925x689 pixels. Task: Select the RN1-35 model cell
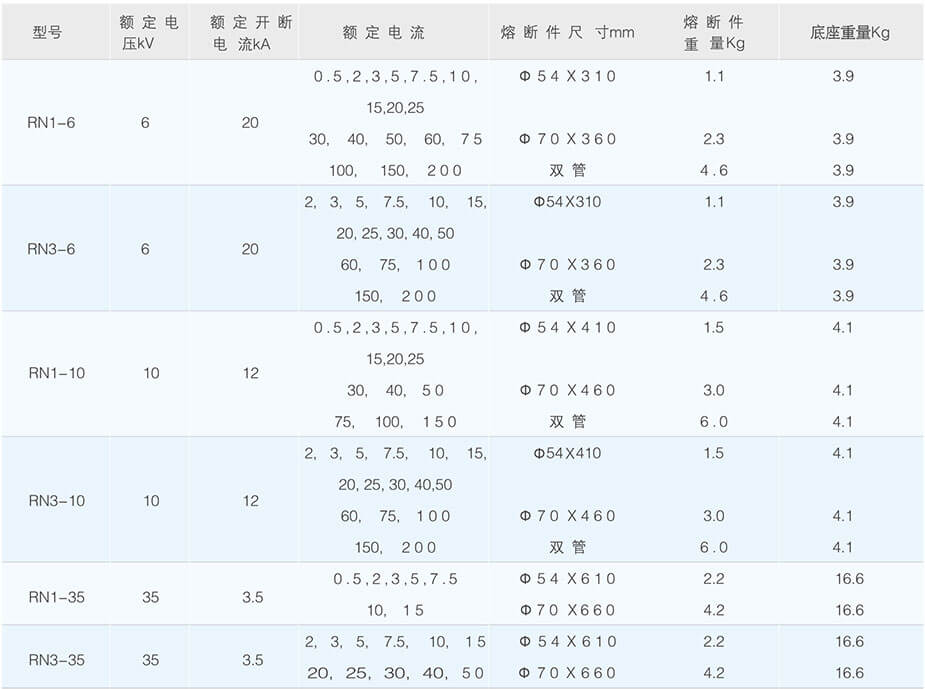point(57,597)
